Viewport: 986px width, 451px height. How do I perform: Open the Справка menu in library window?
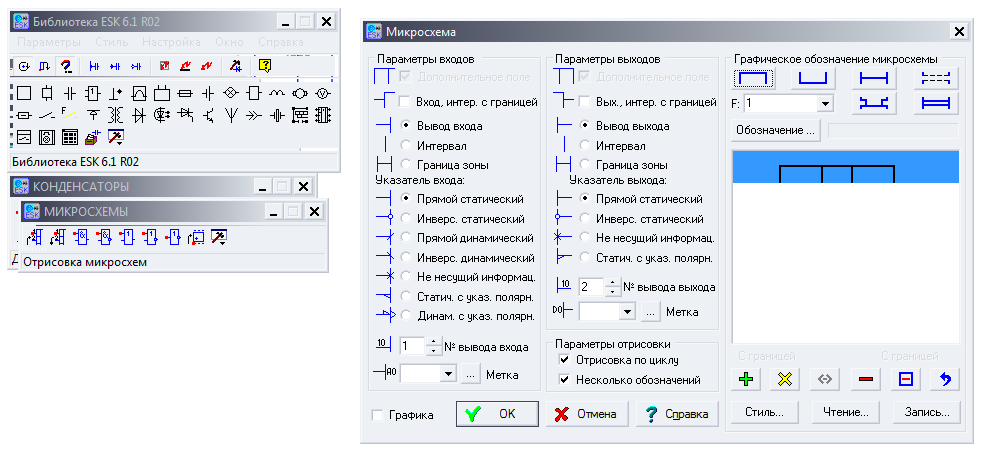[281, 43]
